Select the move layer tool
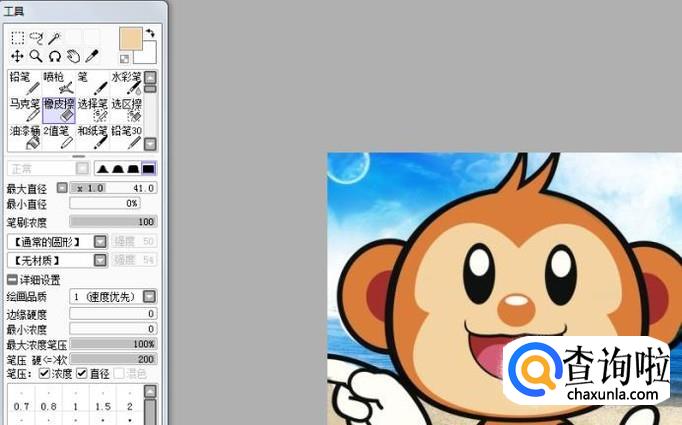 [17, 56]
